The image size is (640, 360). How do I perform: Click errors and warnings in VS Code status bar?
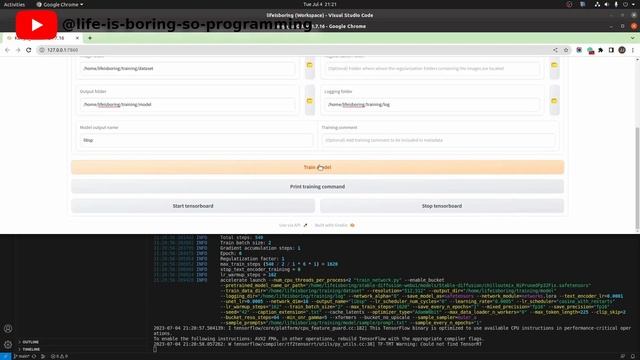pos(59,356)
